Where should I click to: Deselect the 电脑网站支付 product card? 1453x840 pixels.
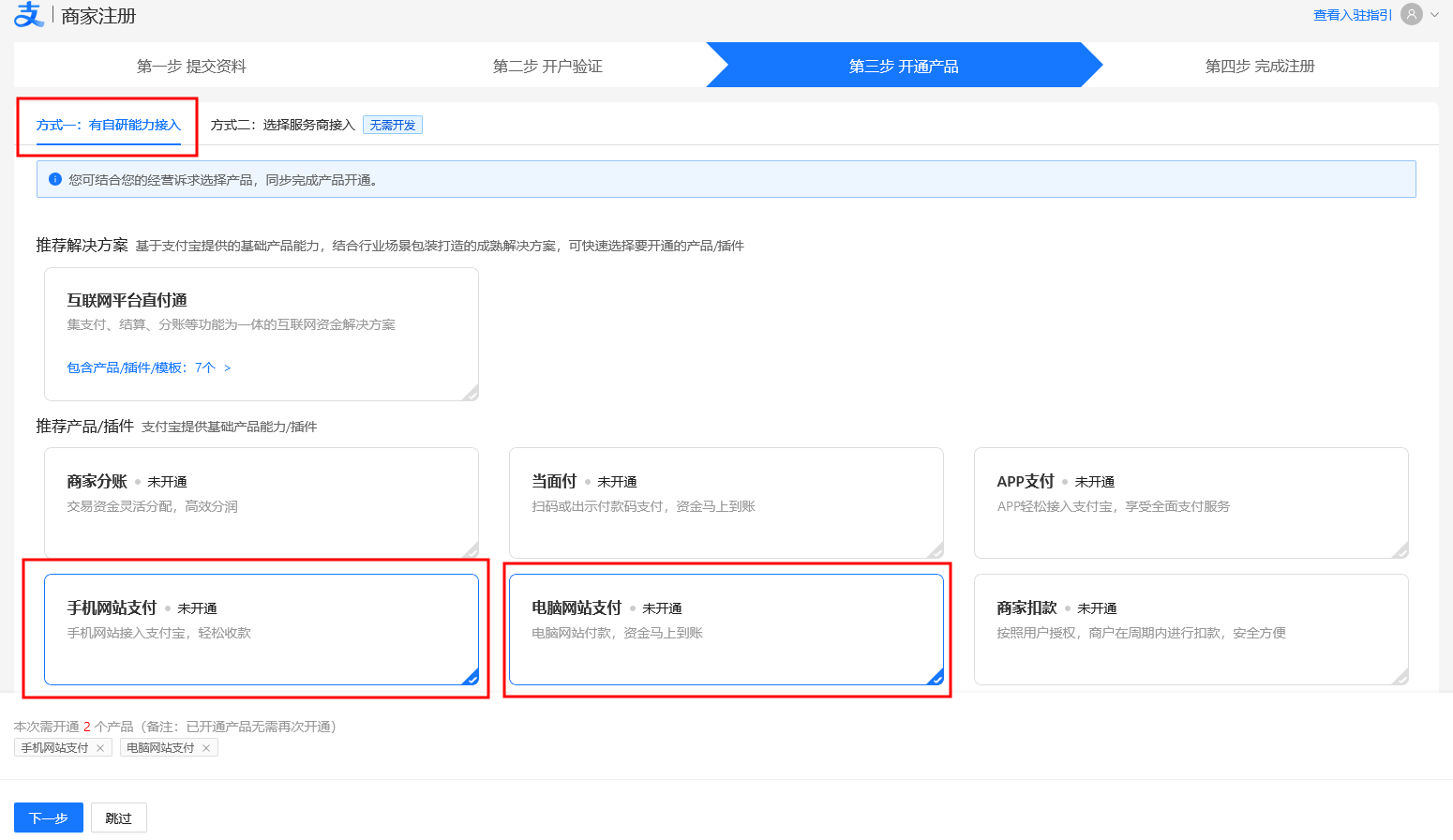(x=726, y=629)
